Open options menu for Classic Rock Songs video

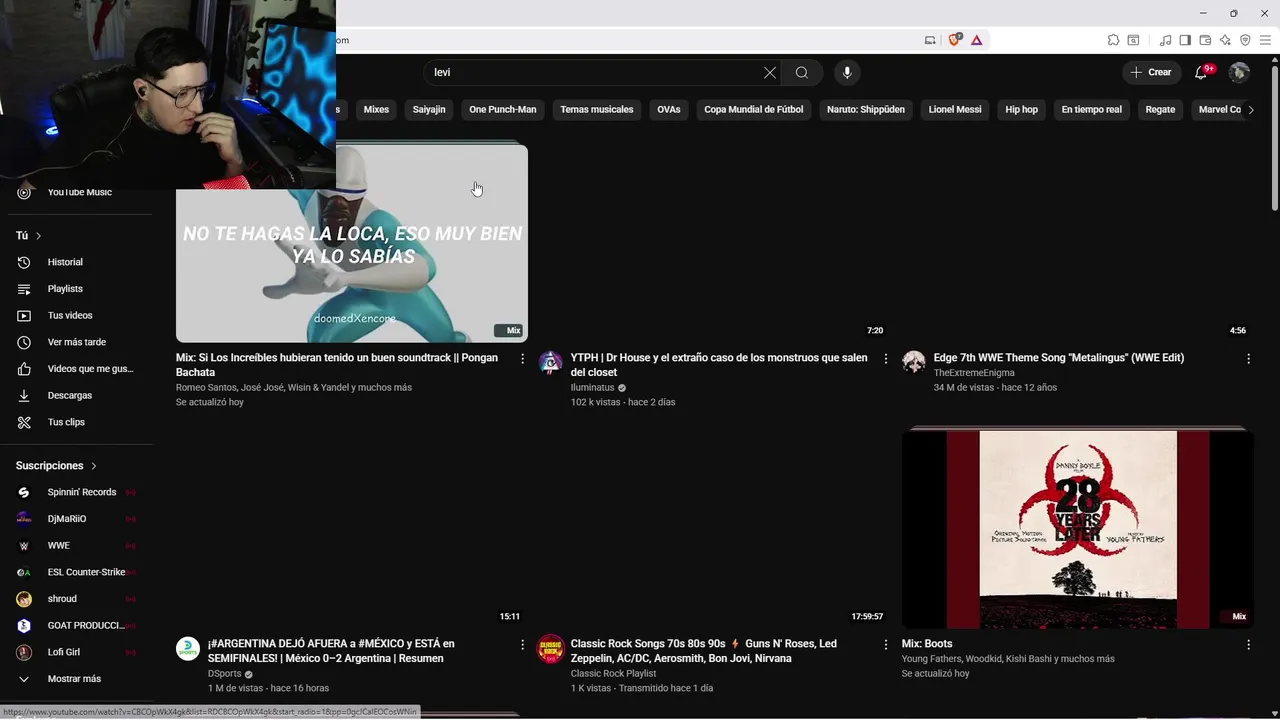[x=885, y=645]
